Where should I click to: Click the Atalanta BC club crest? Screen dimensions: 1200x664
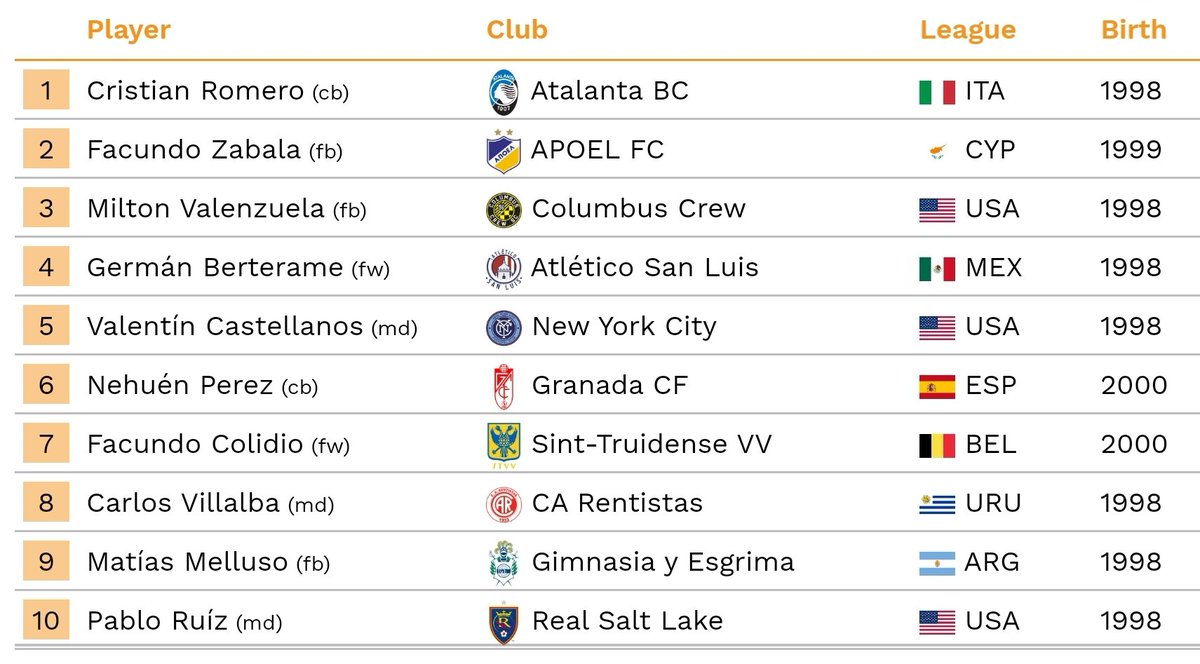pyautogui.click(x=503, y=91)
